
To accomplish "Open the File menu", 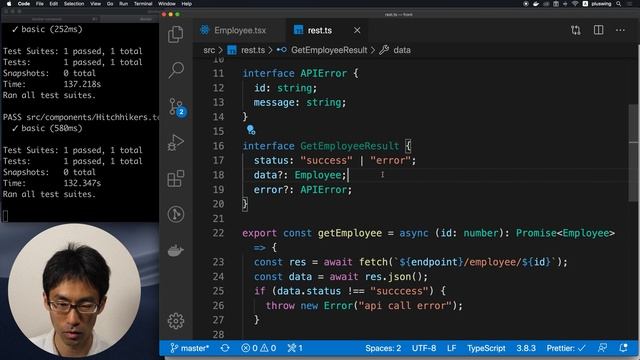I will [40, 4].
